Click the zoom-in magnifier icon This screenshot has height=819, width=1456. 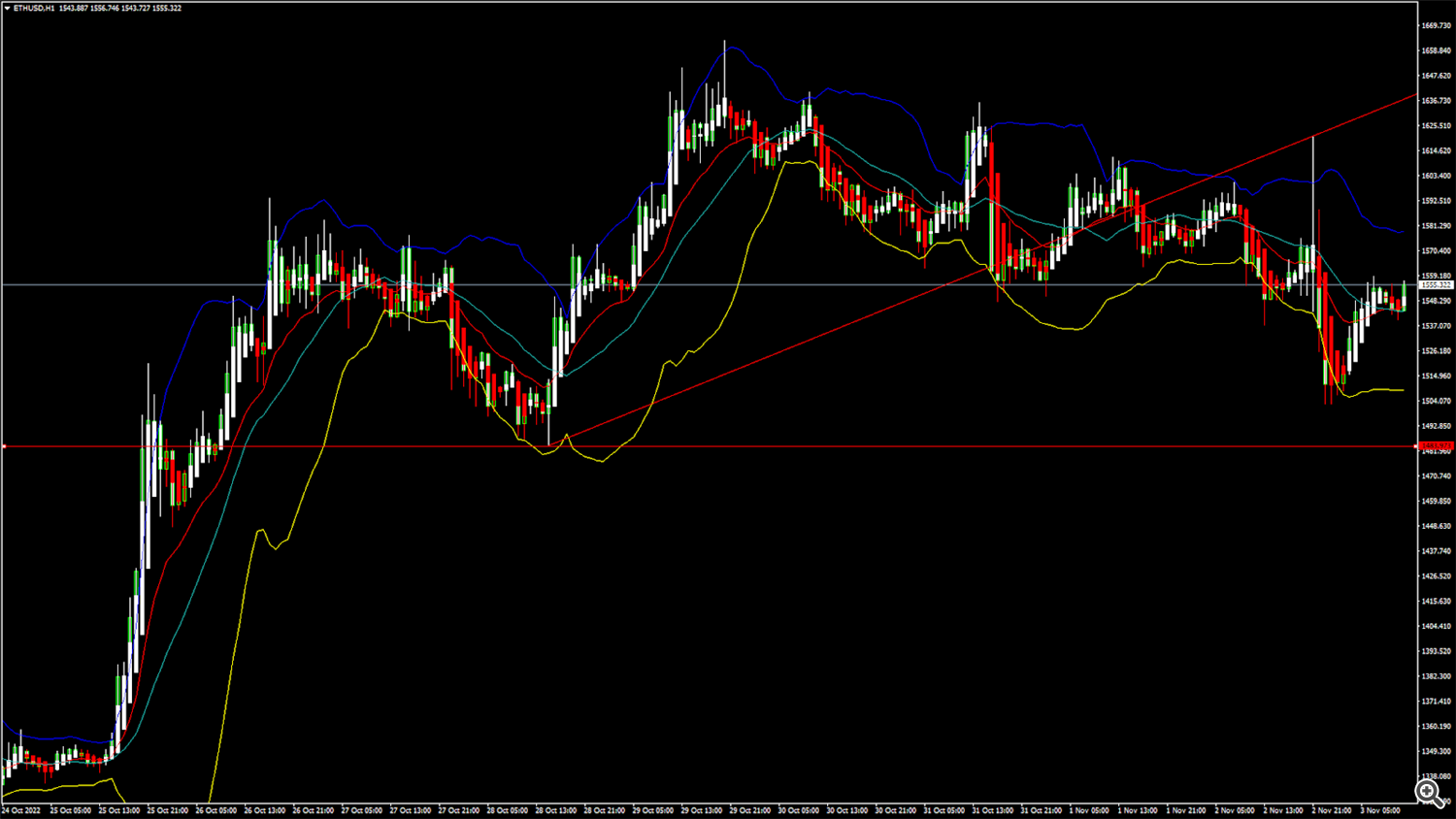1428,793
